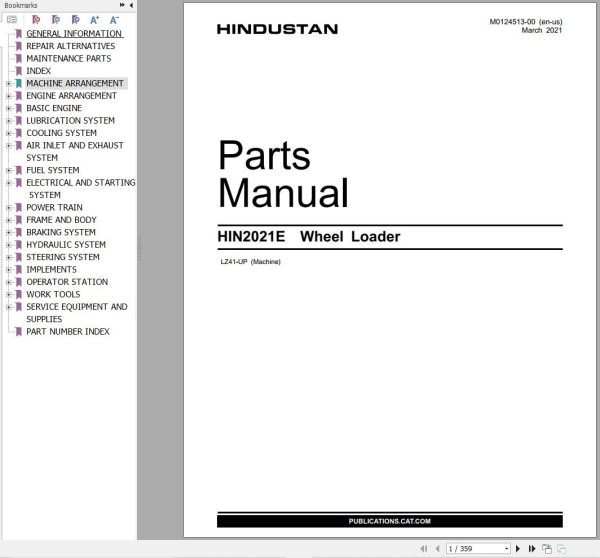Select the MACHINE ARRANGEMENT bookmark
Image resolution: width=600 pixels, height=558 pixels.
(75, 83)
